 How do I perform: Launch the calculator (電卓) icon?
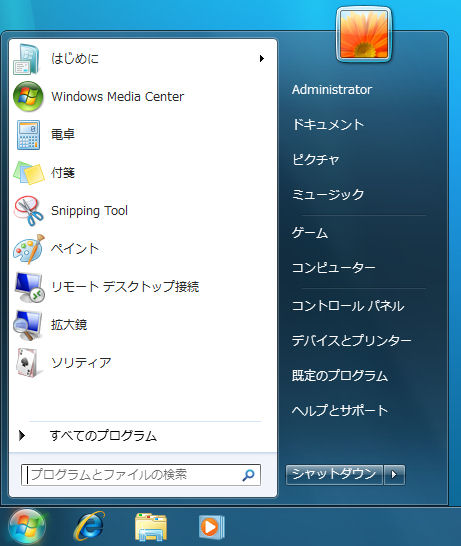click(28, 135)
